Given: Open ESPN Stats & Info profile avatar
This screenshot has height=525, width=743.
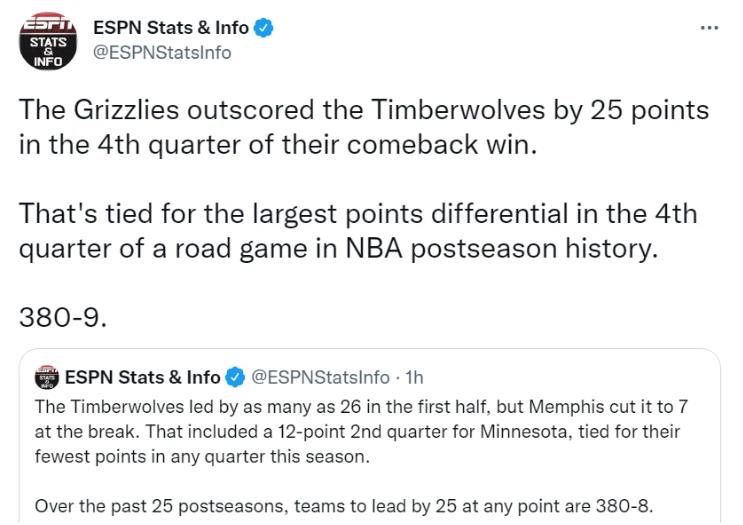Looking at the screenshot, I should [x=48, y=41].
